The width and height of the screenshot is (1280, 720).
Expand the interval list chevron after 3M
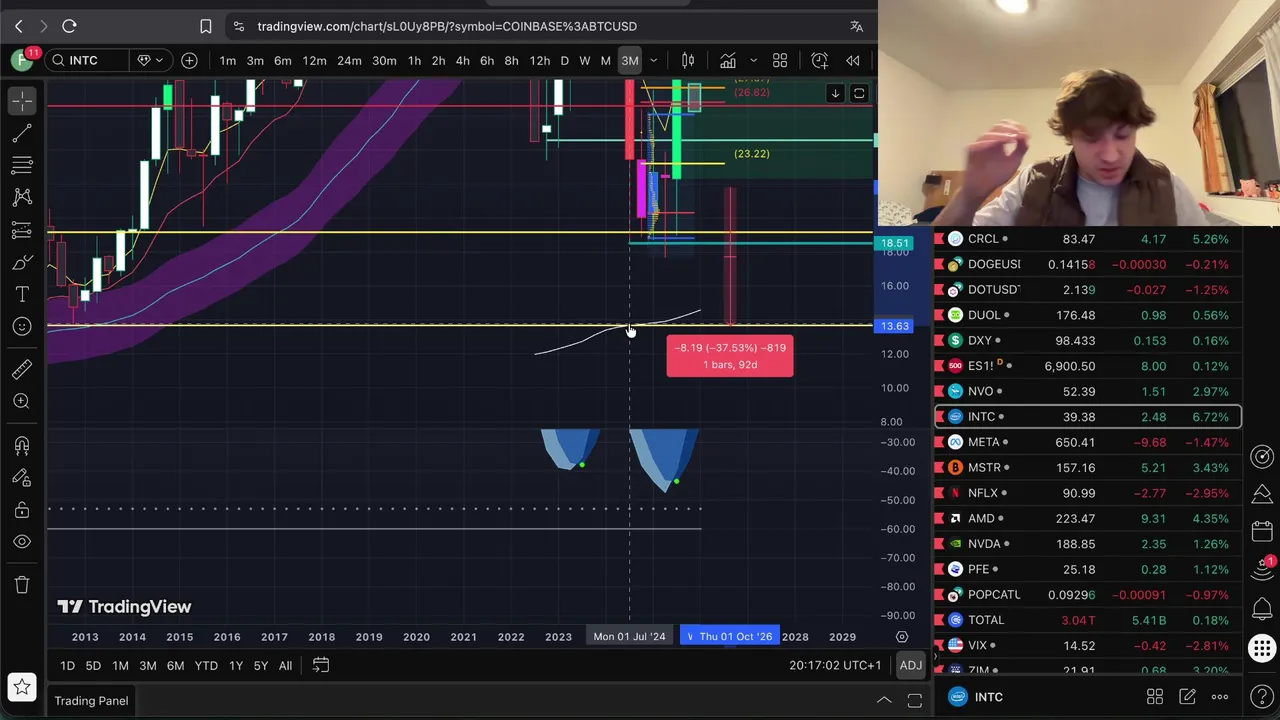click(654, 61)
